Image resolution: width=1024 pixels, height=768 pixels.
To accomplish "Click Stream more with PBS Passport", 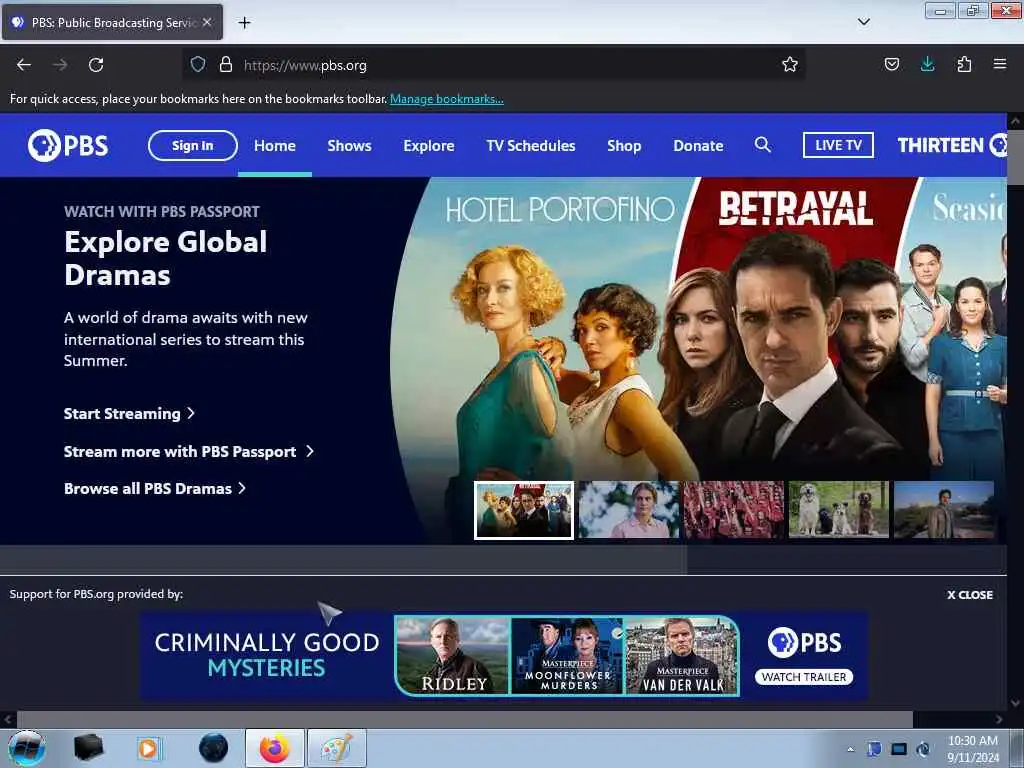I will [x=189, y=451].
